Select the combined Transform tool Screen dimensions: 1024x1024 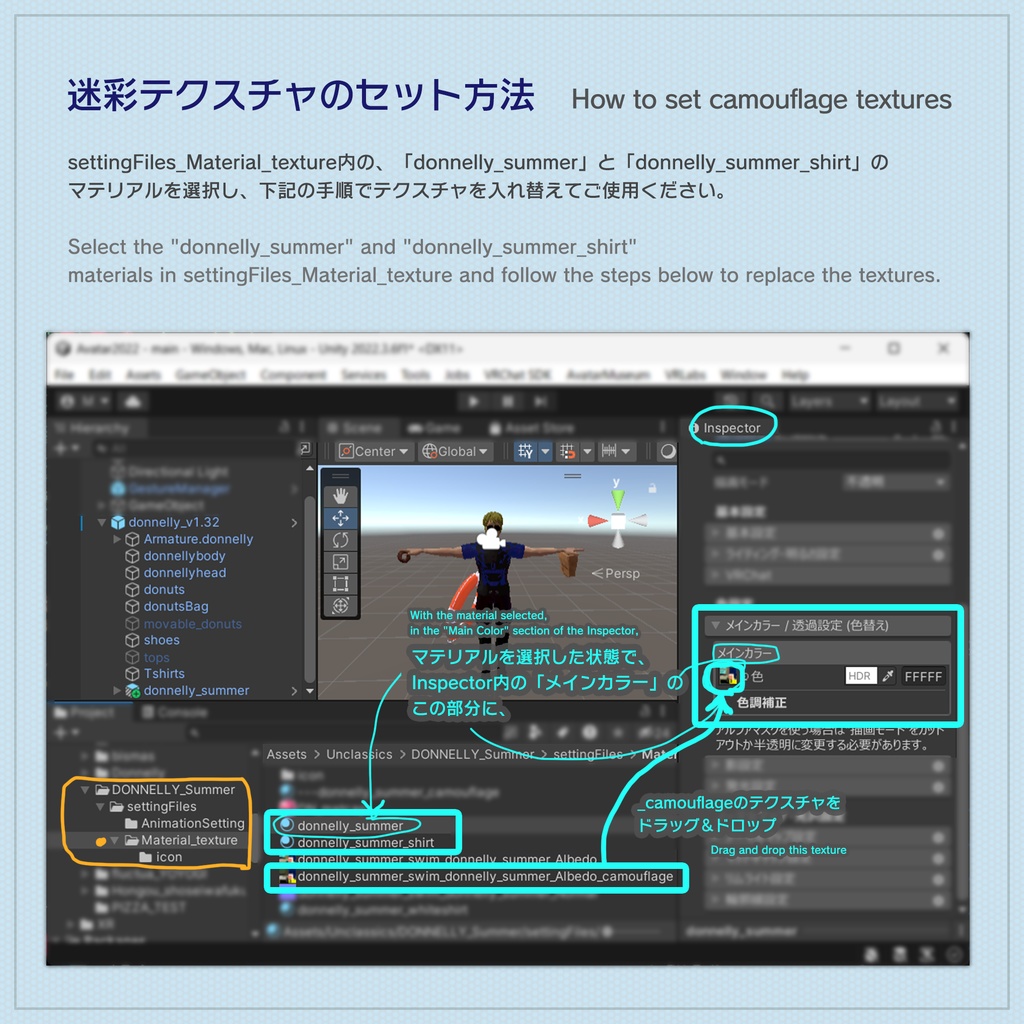point(340,605)
